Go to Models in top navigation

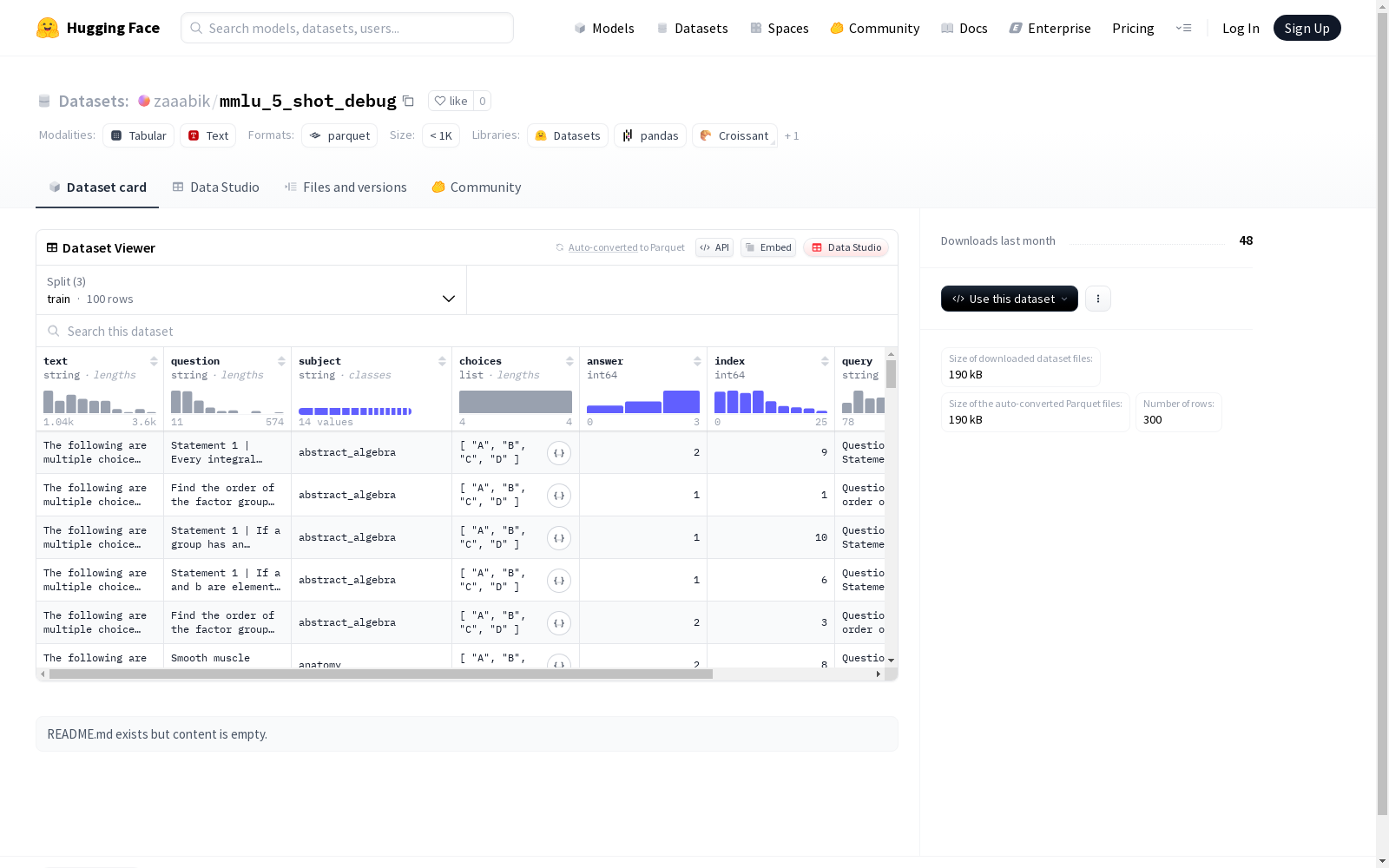tap(604, 28)
